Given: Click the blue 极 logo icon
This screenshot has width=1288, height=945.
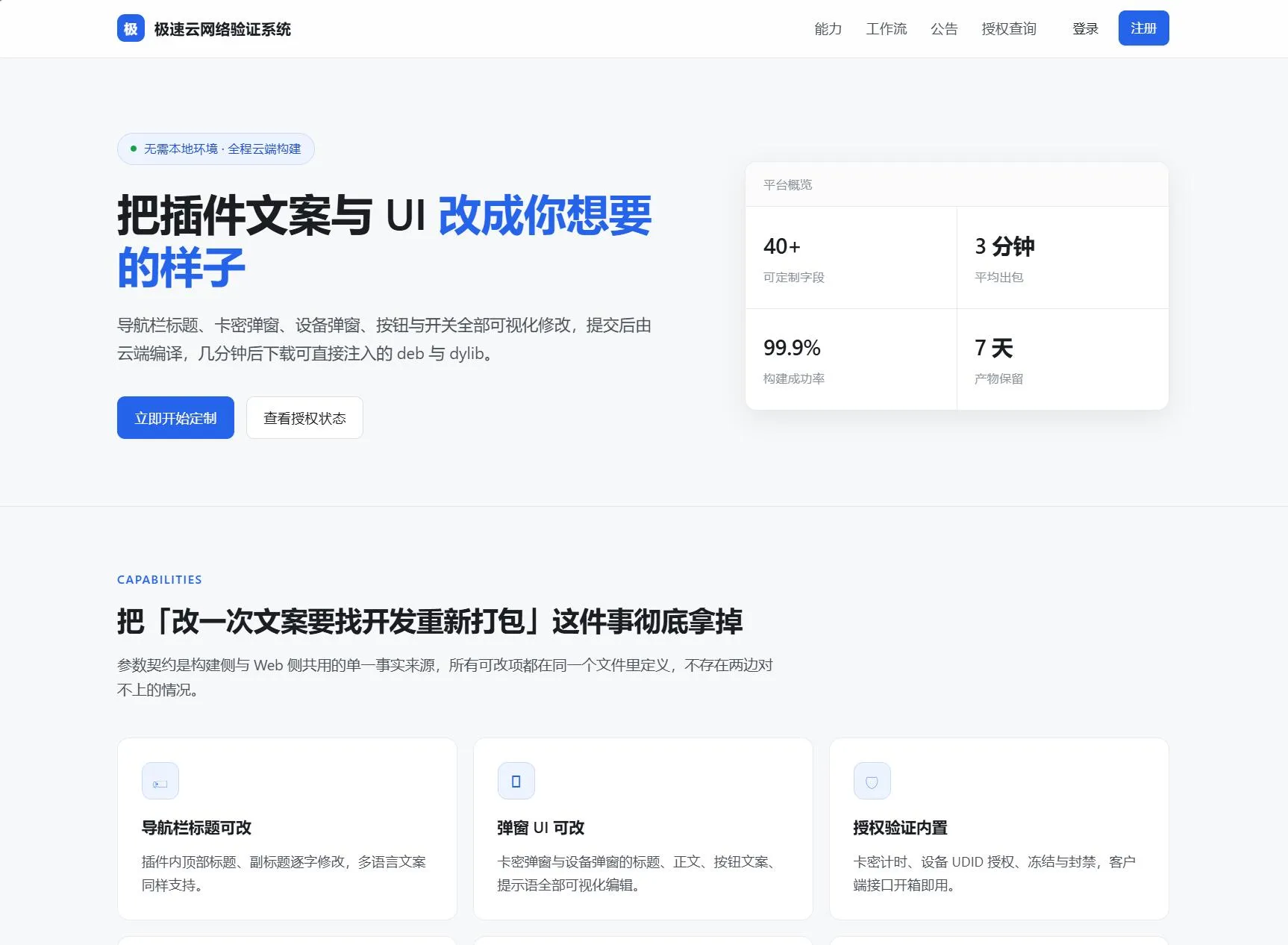Looking at the screenshot, I should tap(131, 28).
